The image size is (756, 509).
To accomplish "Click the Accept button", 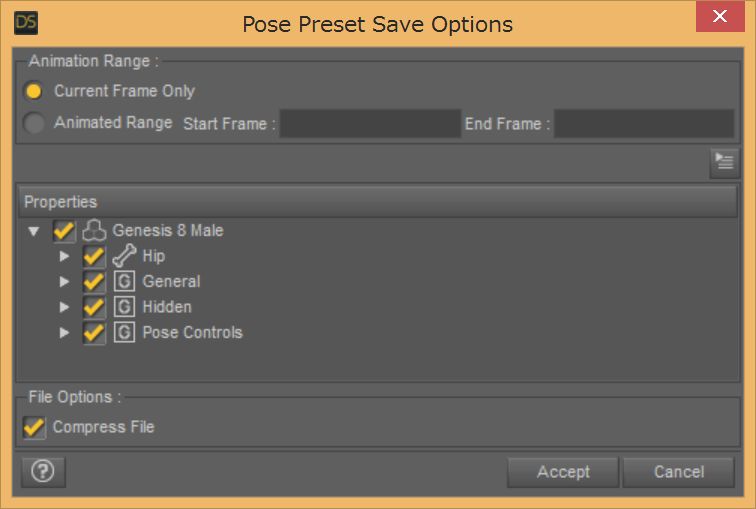I will coord(563,472).
